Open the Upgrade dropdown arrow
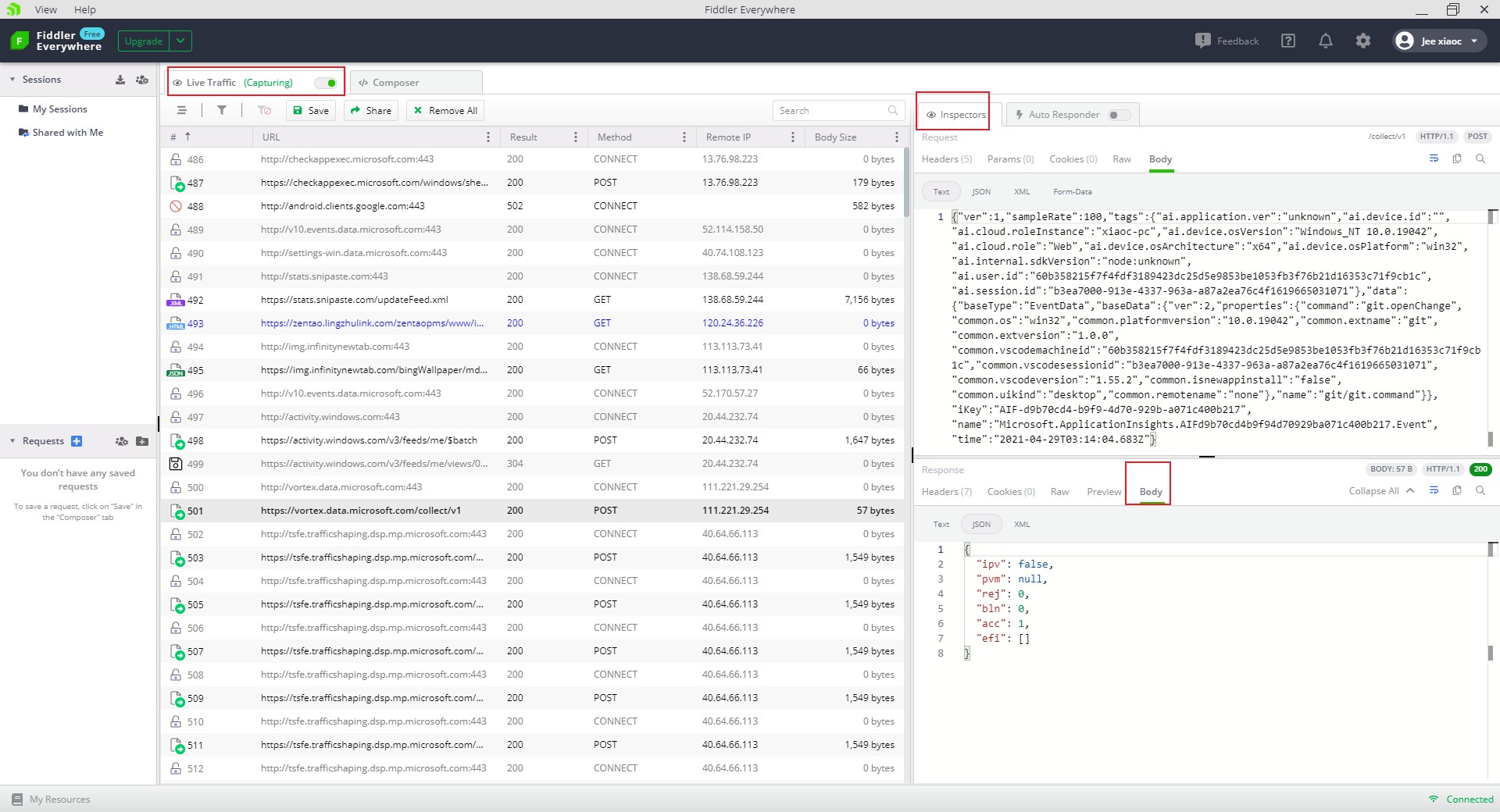The width and height of the screenshot is (1500, 812). (180, 41)
